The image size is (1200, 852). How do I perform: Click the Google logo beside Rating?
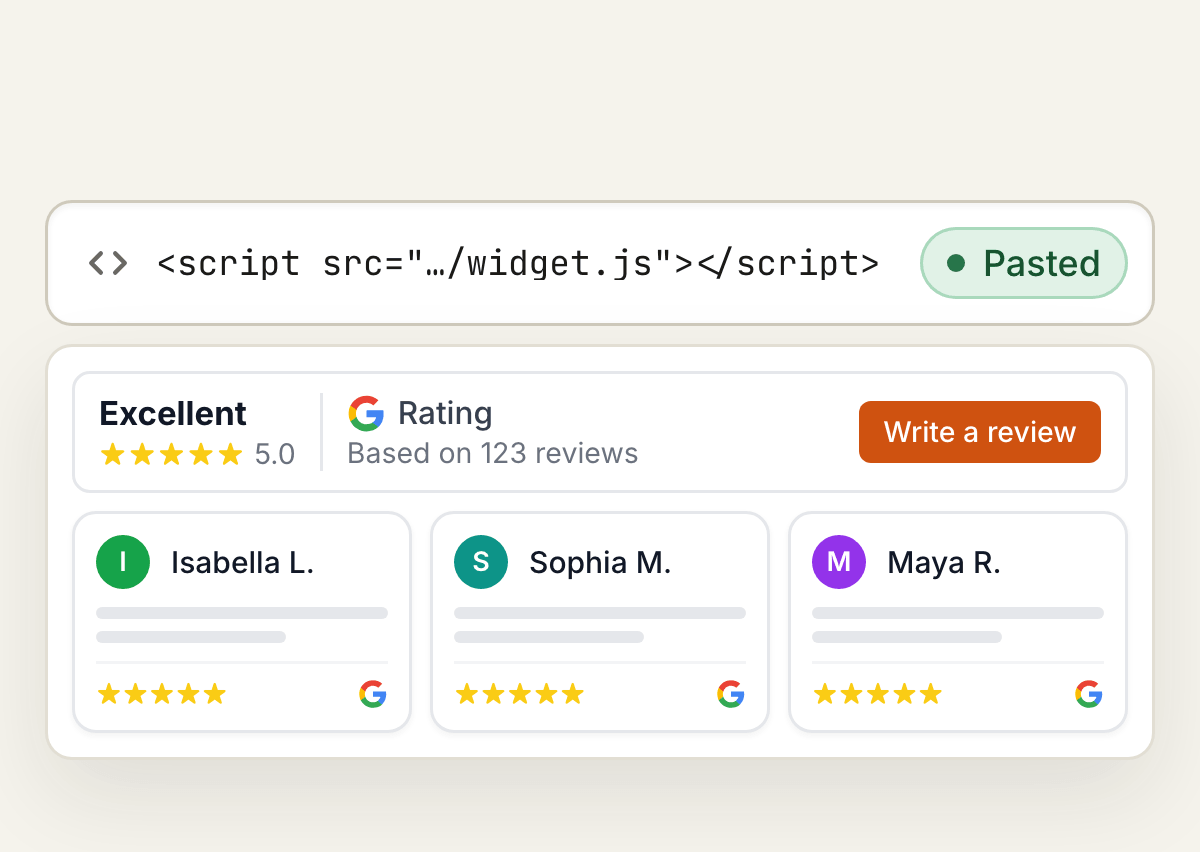click(x=366, y=413)
